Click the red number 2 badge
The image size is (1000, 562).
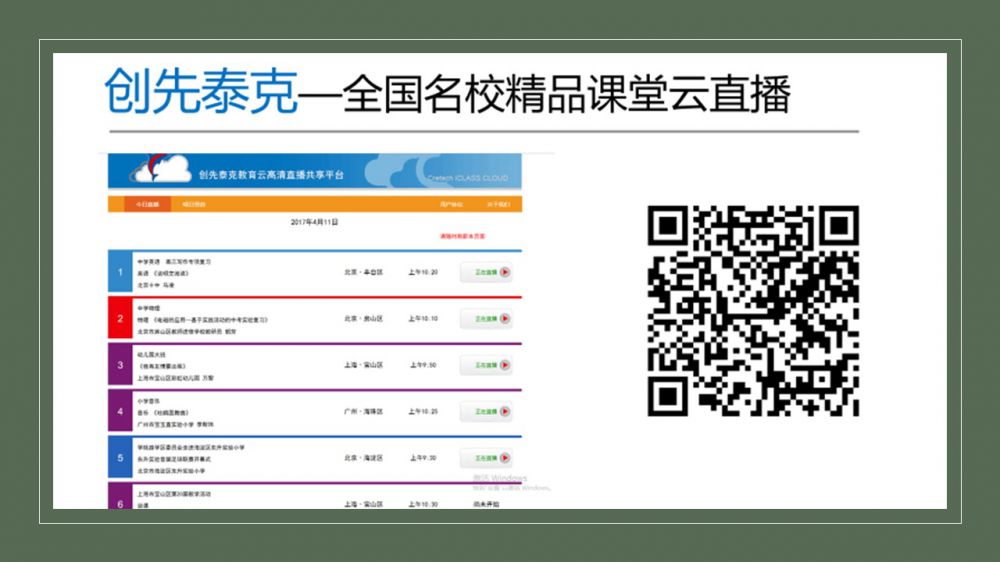coord(120,319)
